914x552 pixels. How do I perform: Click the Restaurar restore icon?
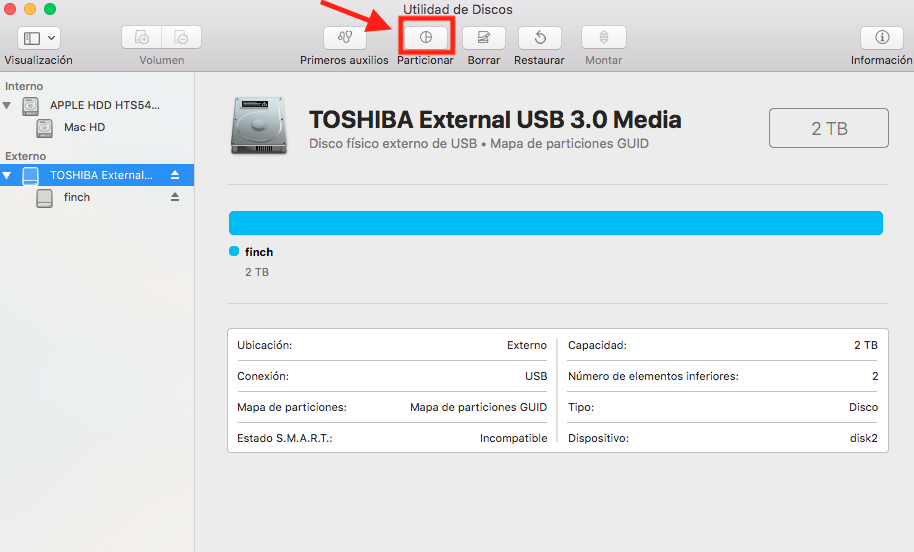pyautogui.click(x=540, y=38)
